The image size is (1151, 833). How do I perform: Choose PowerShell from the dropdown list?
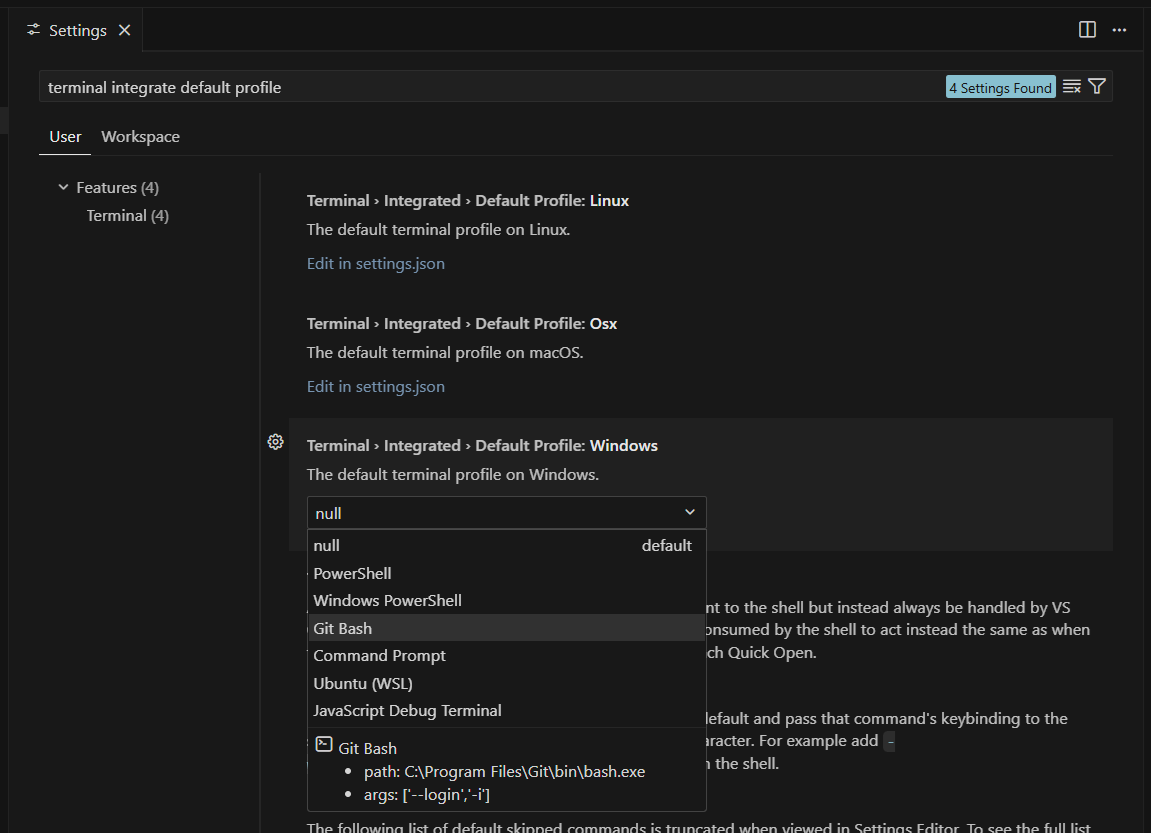[352, 574]
